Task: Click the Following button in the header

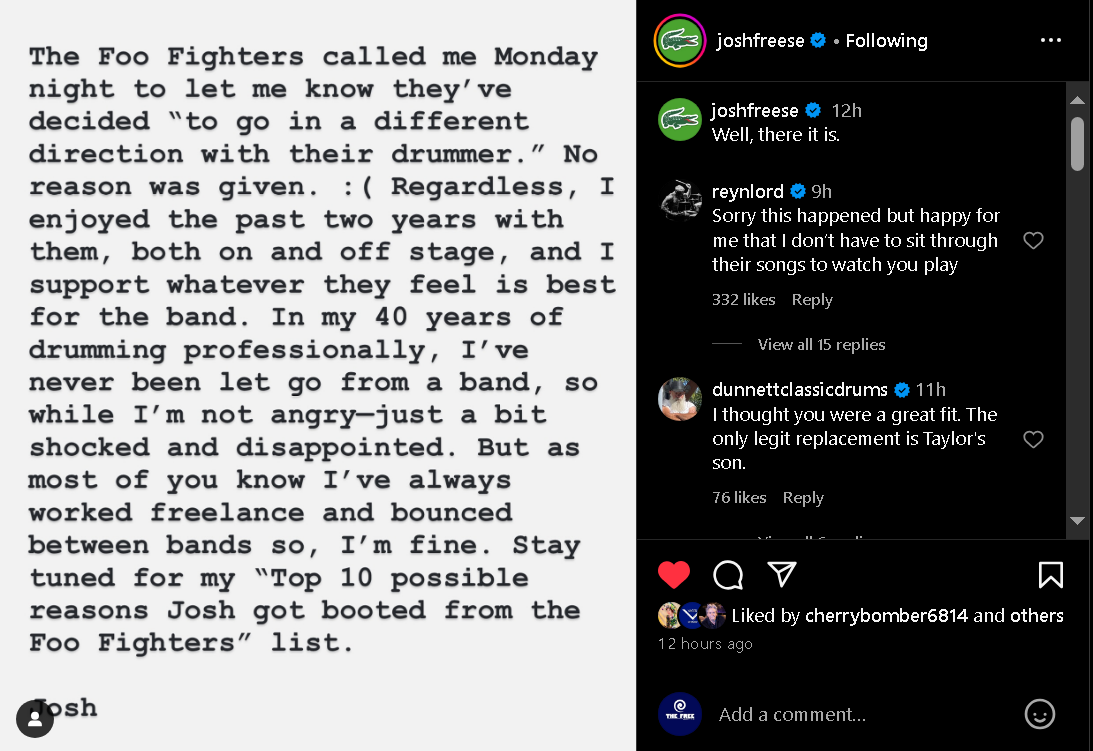Action: pos(886,41)
